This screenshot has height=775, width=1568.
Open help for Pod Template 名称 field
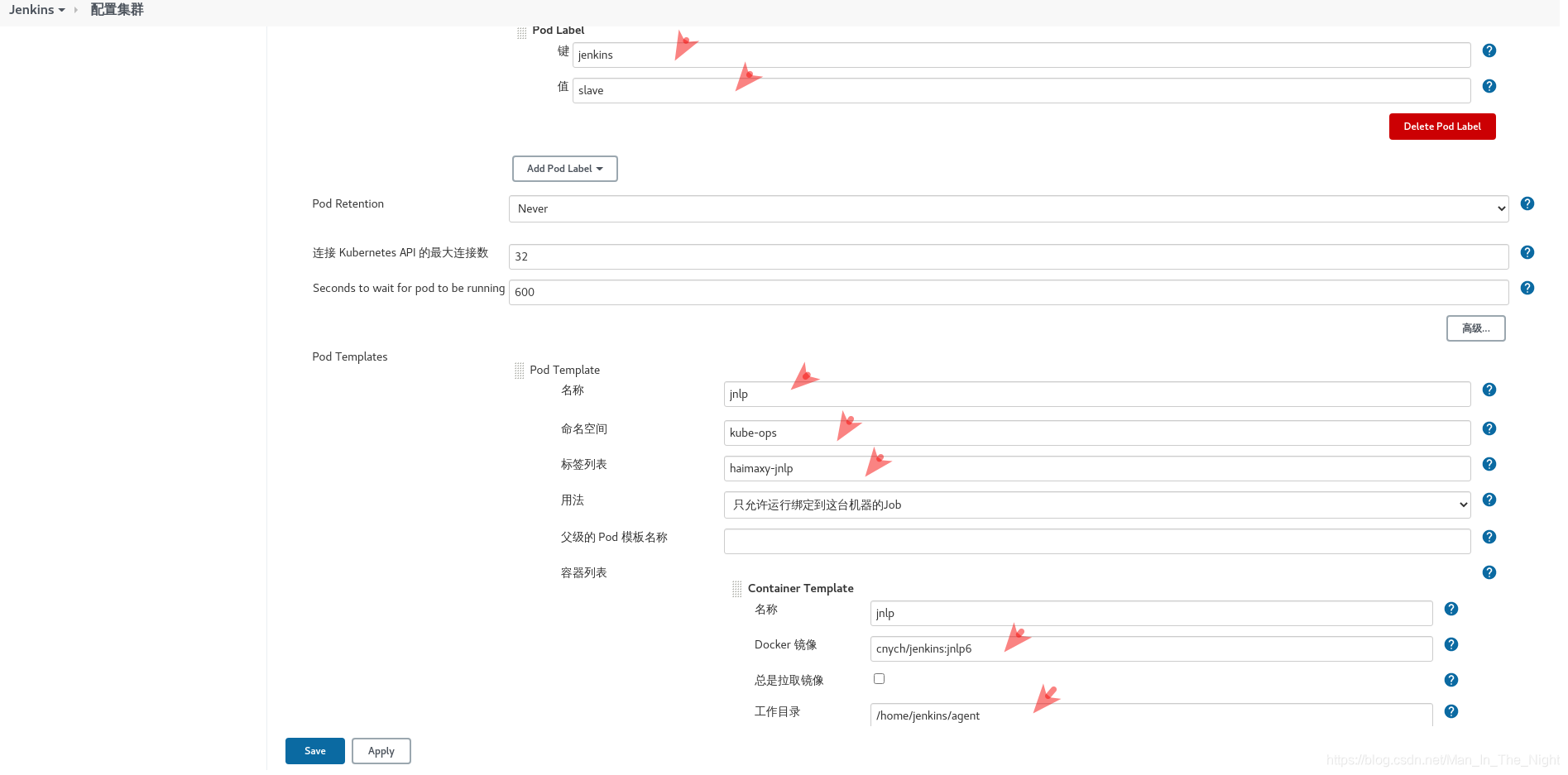pyautogui.click(x=1489, y=390)
